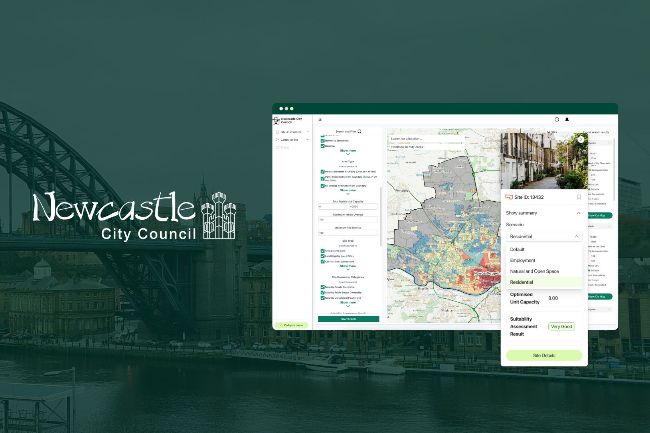
Task: Click the orange site icon beside Site ID
Action: pyautogui.click(x=509, y=197)
